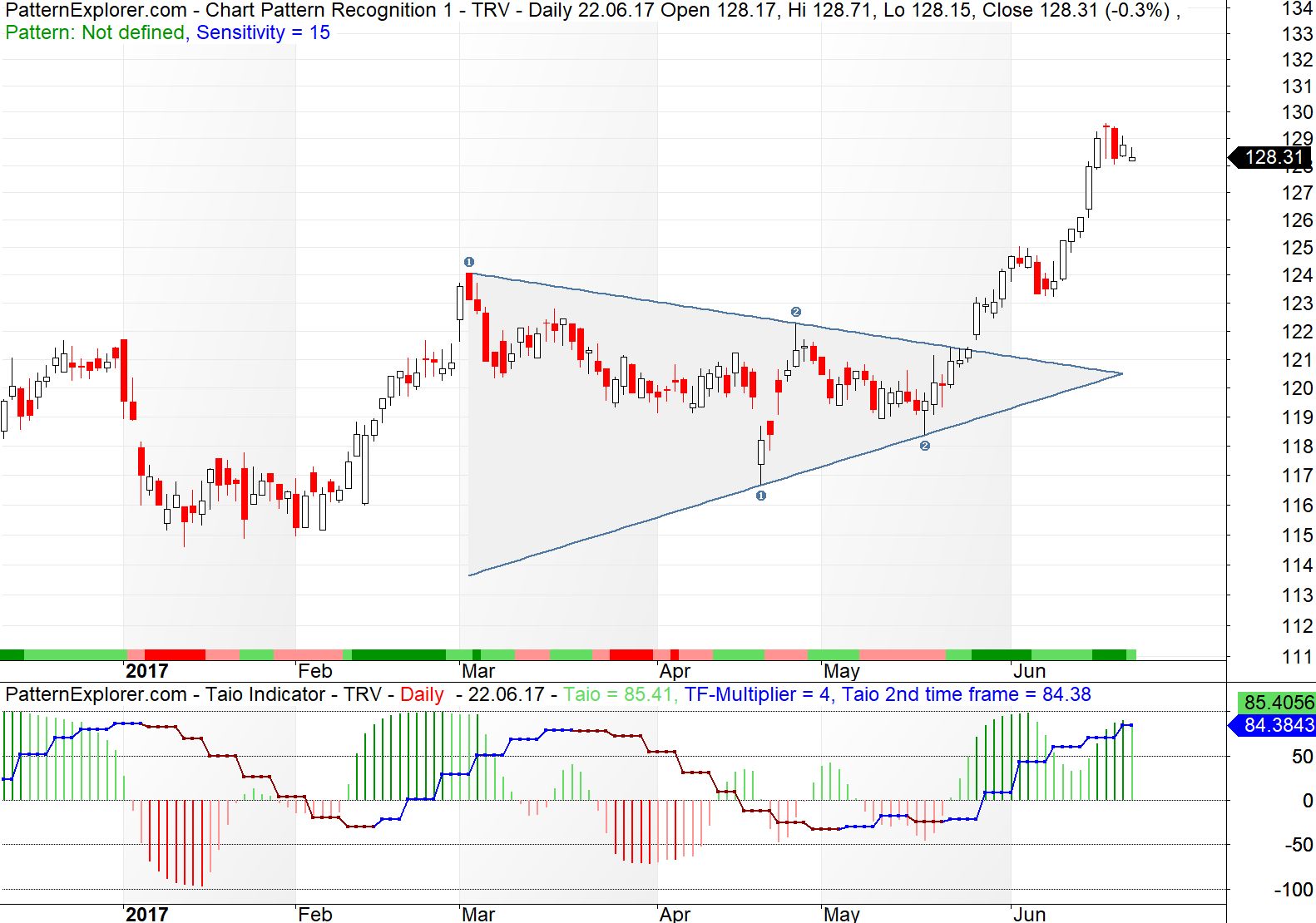Click the 'Jun' label on the Taio indicator axis
The width and height of the screenshot is (1316, 923).
pyautogui.click(x=1029, y=914)
